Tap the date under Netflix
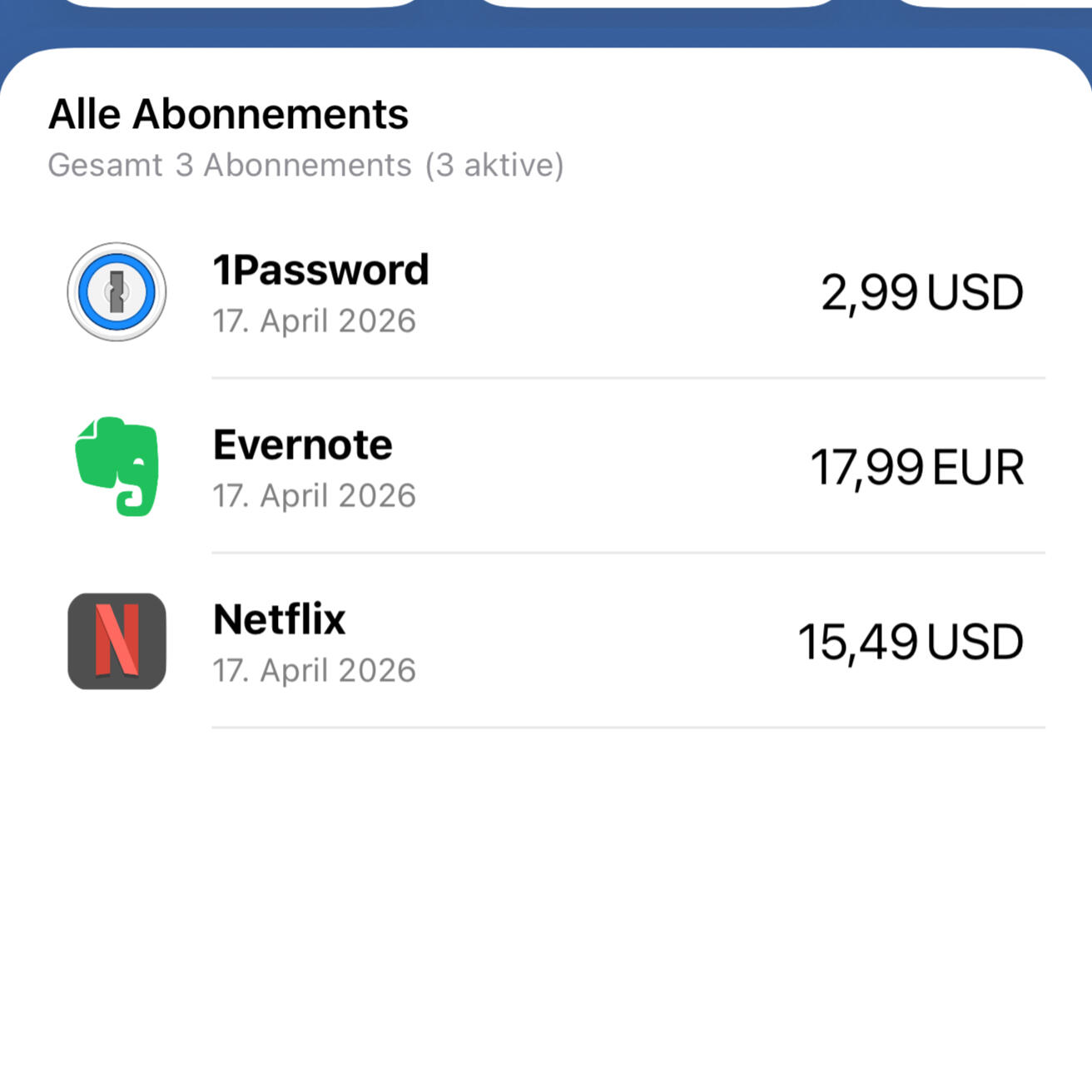Image resolution: width=1092 pixels, height=1092 pixels. click(314, 671)
